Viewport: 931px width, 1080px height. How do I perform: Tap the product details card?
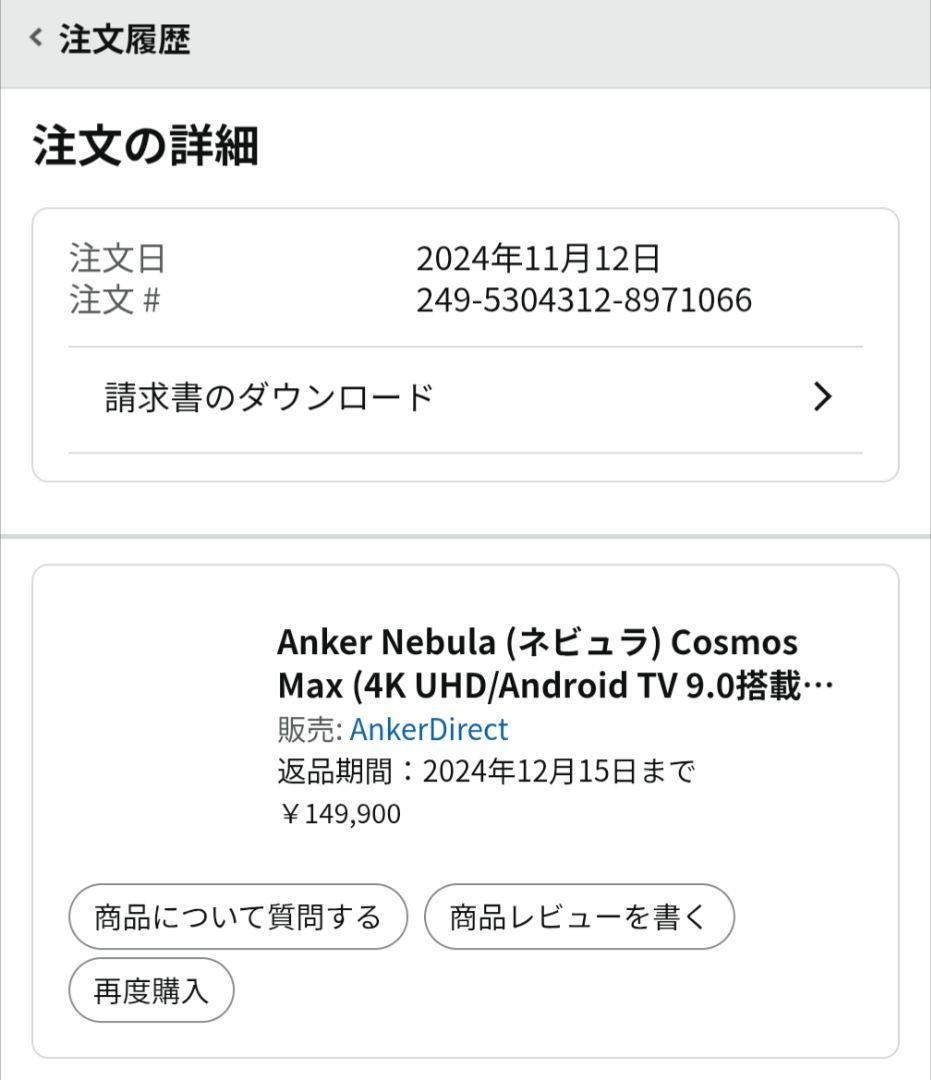(x=465, y=790)
